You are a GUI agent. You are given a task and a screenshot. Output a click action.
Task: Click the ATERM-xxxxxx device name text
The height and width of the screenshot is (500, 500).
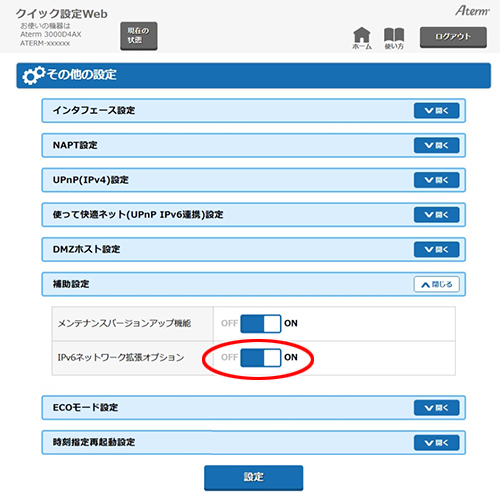point(45,43)
